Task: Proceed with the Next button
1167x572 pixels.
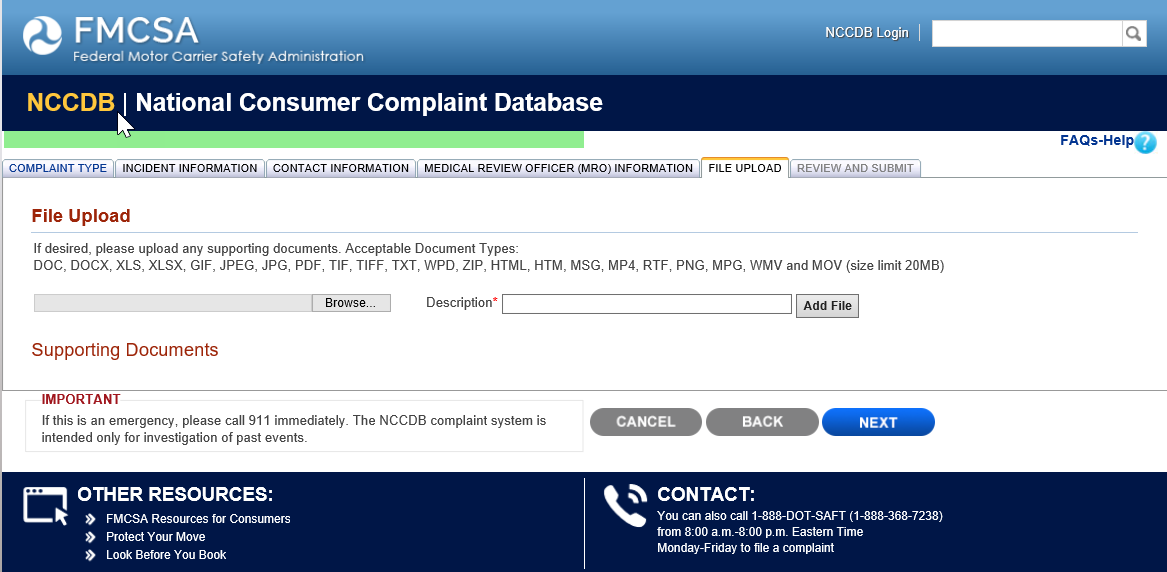Action: (x=878, y=422)
